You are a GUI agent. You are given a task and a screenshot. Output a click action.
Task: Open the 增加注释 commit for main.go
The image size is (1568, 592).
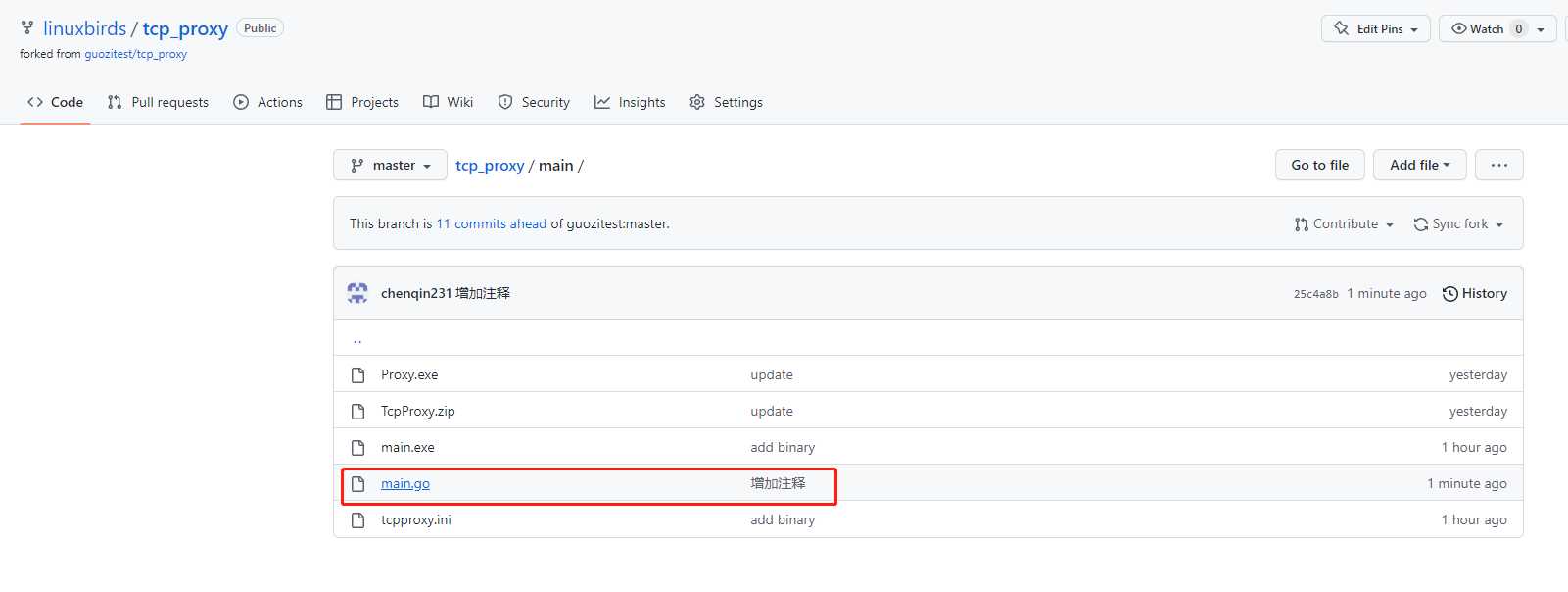(779, 483)
